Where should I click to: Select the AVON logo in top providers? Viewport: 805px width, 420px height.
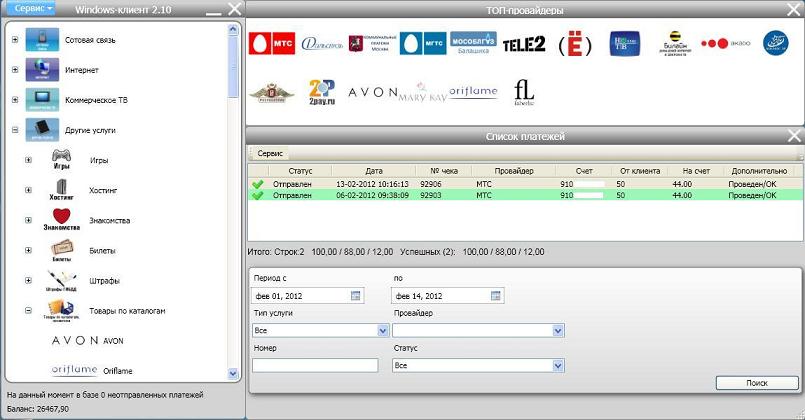pyautogui.click(x=373, y=92)
